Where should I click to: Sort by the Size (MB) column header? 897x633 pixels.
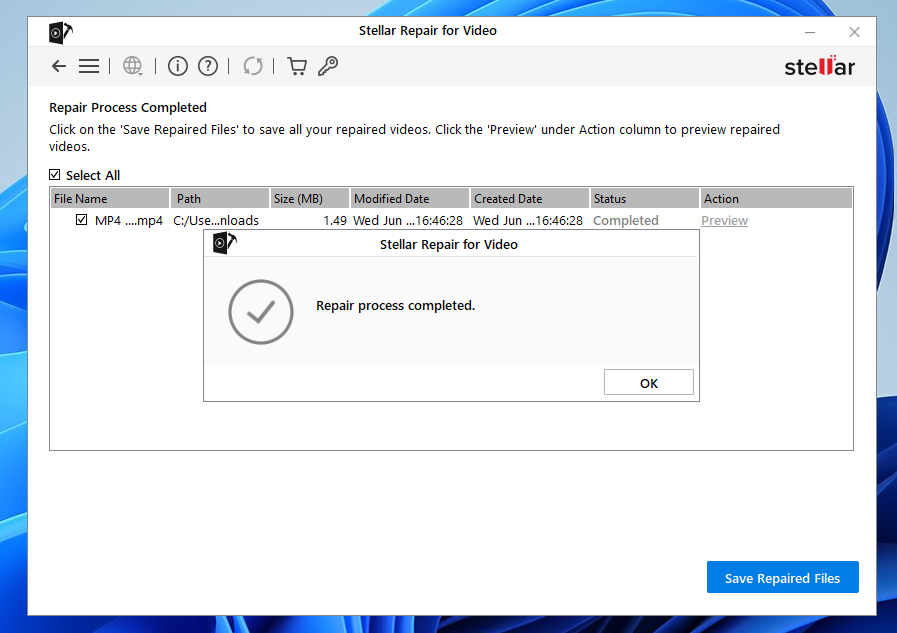pyautogui.click(x=309, y=198)
